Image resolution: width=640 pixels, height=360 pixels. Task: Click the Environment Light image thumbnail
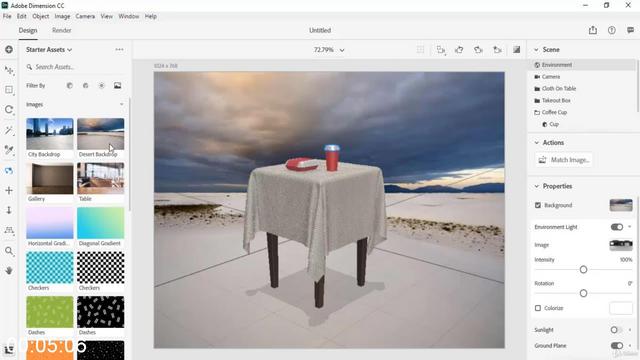[621, 245]
